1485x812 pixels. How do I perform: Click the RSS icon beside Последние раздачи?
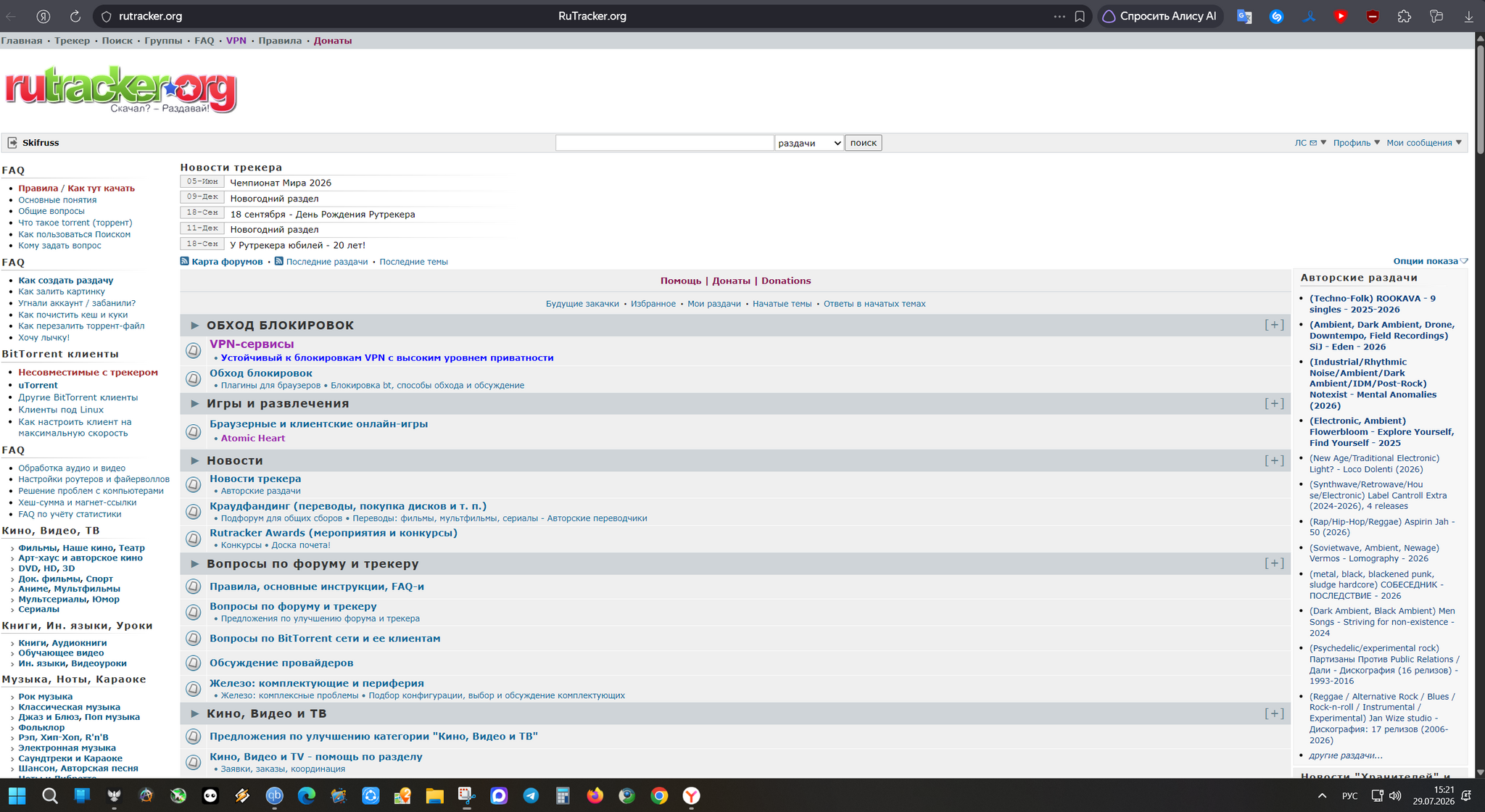tap(278, 261)
